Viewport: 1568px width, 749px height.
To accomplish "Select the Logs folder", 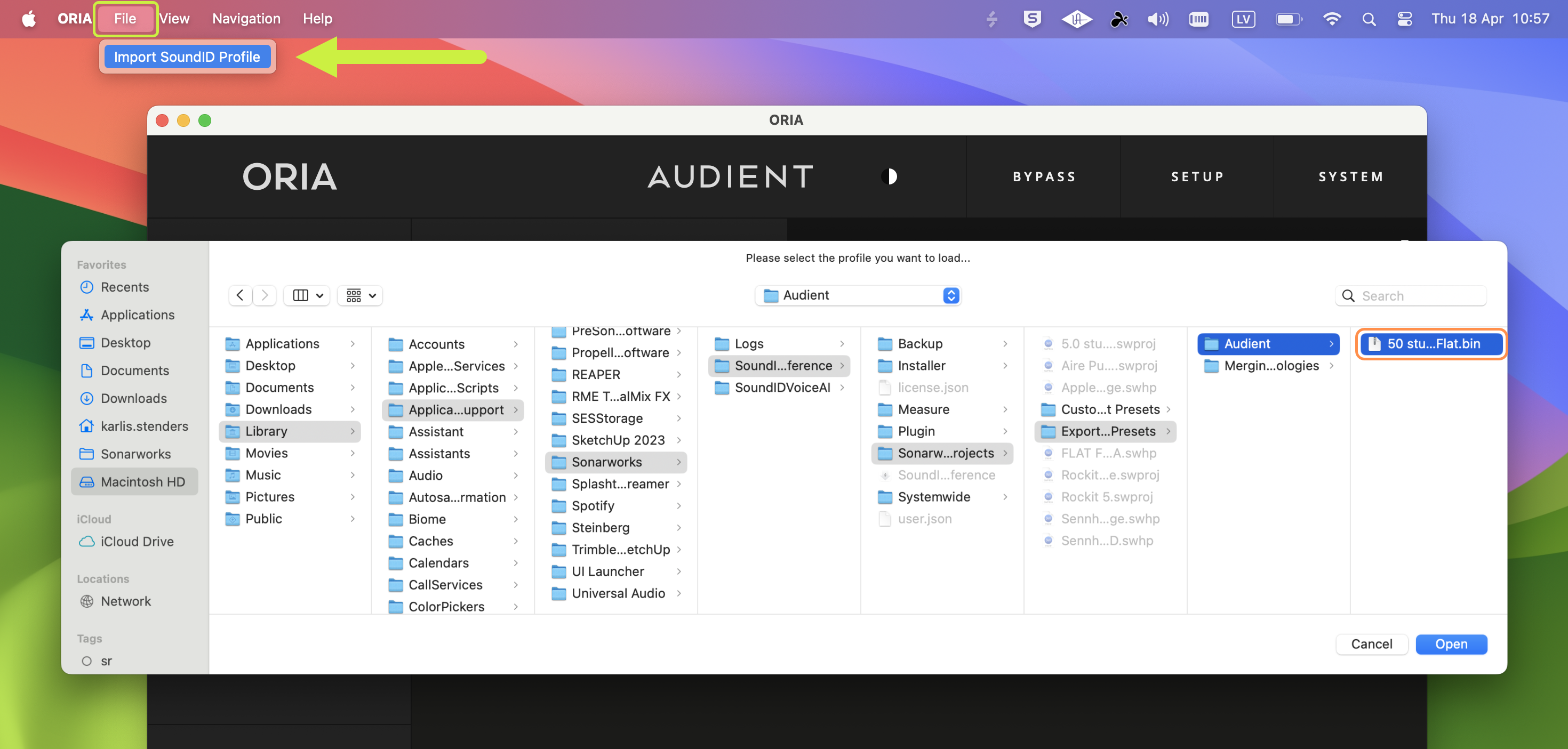I will point(779,344).
